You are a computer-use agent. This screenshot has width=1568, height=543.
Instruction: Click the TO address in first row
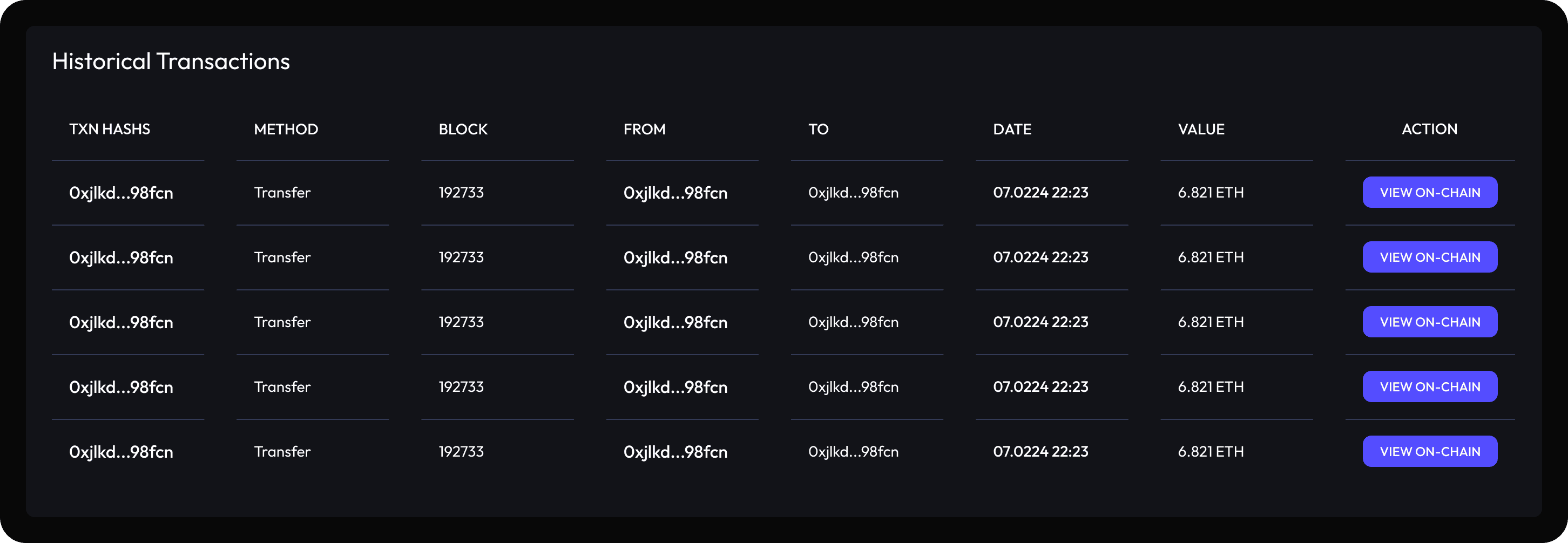[x=854, y=192]
